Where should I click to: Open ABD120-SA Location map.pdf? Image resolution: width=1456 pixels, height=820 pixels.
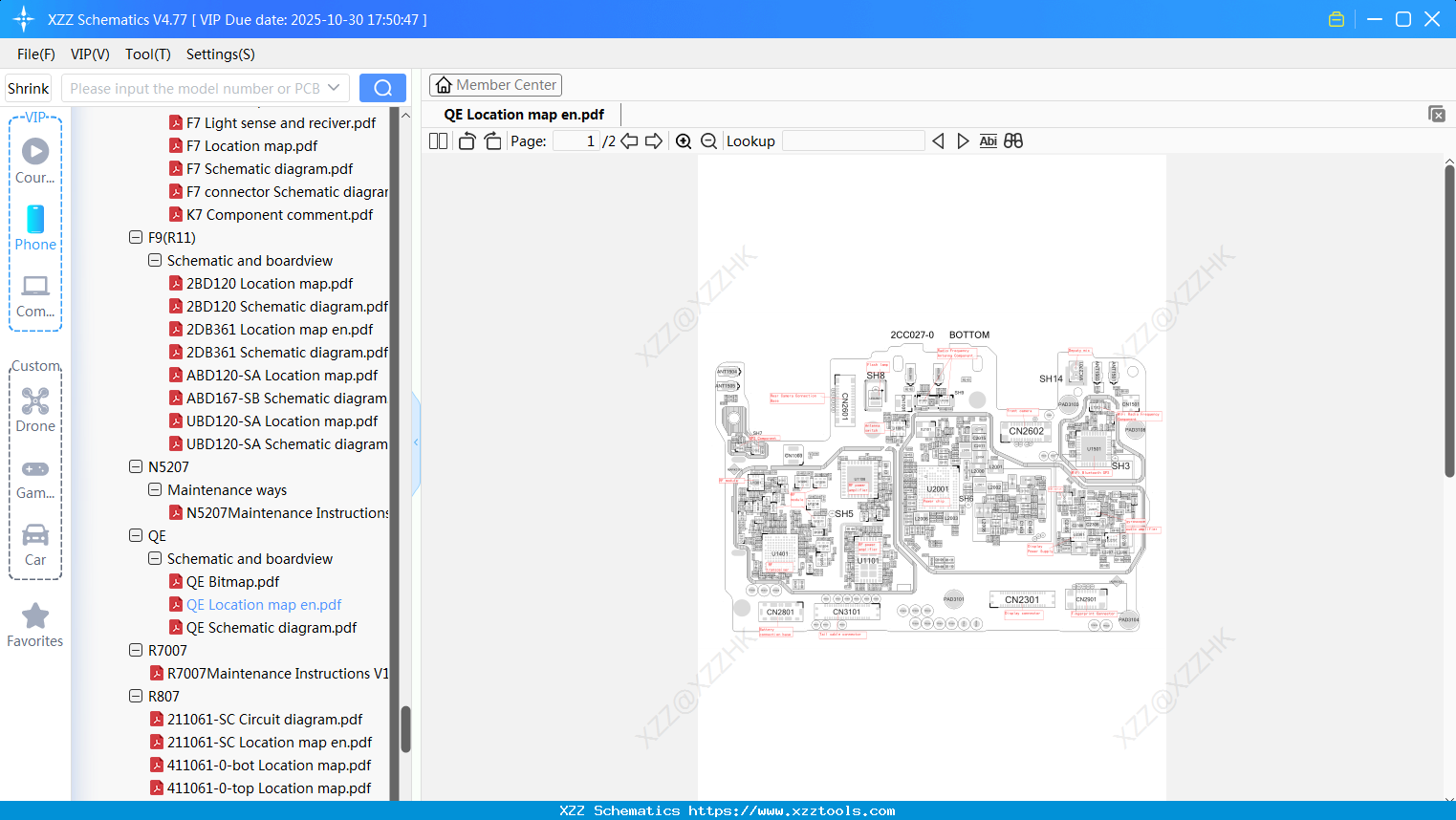pyautogui.click(x=273, y=375)
